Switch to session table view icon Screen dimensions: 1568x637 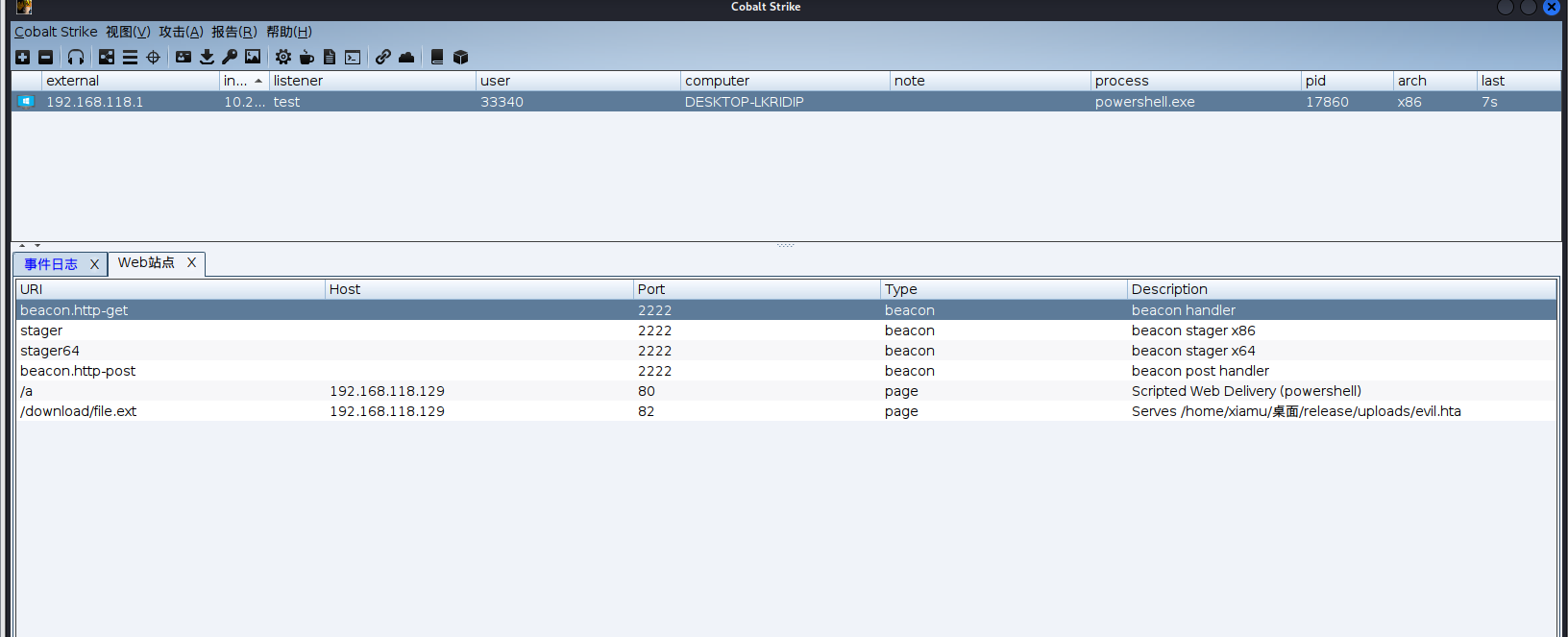pos(130,58)
